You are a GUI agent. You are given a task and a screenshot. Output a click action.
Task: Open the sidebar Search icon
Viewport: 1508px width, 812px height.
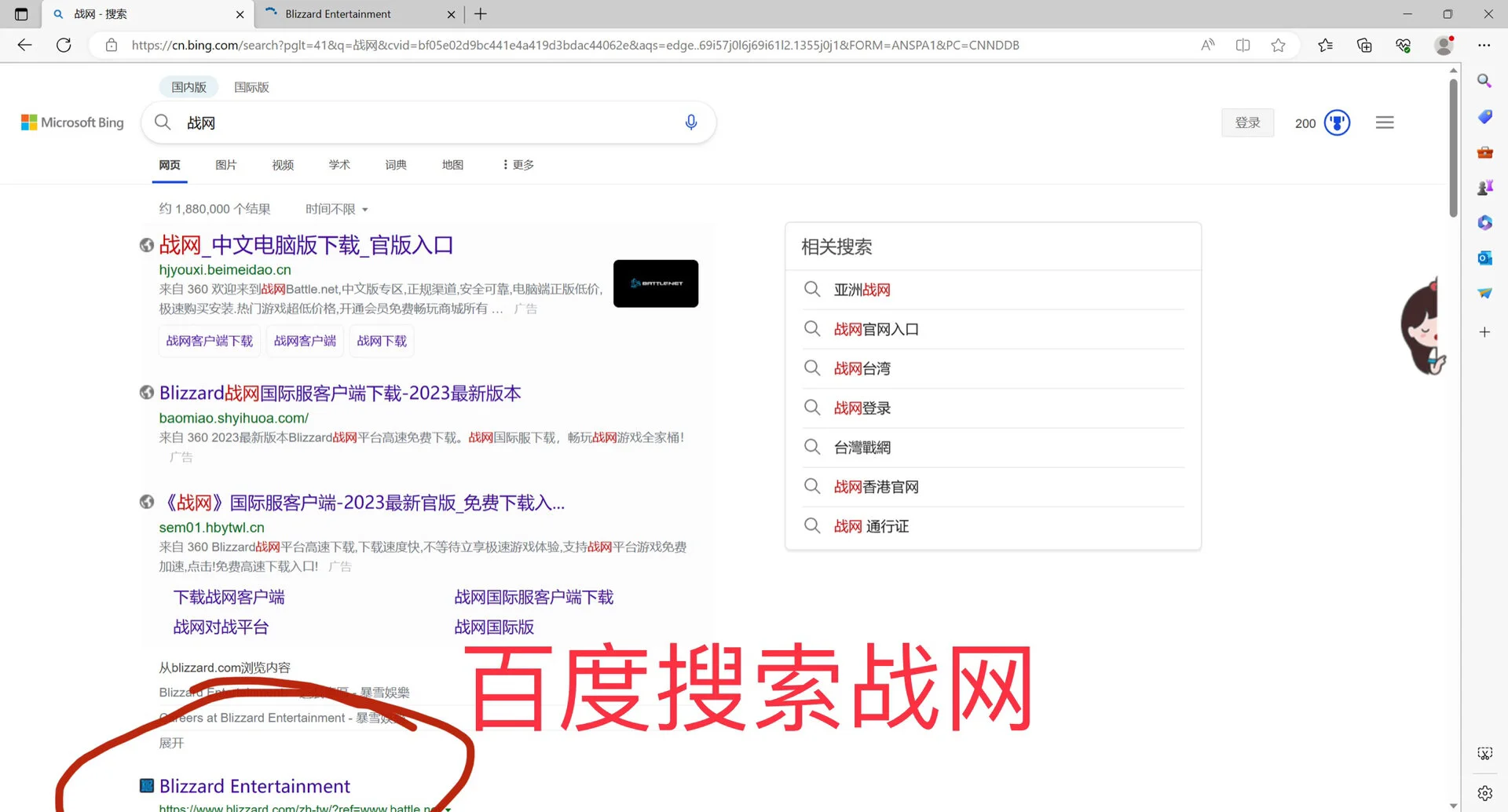pos(1484,81)
